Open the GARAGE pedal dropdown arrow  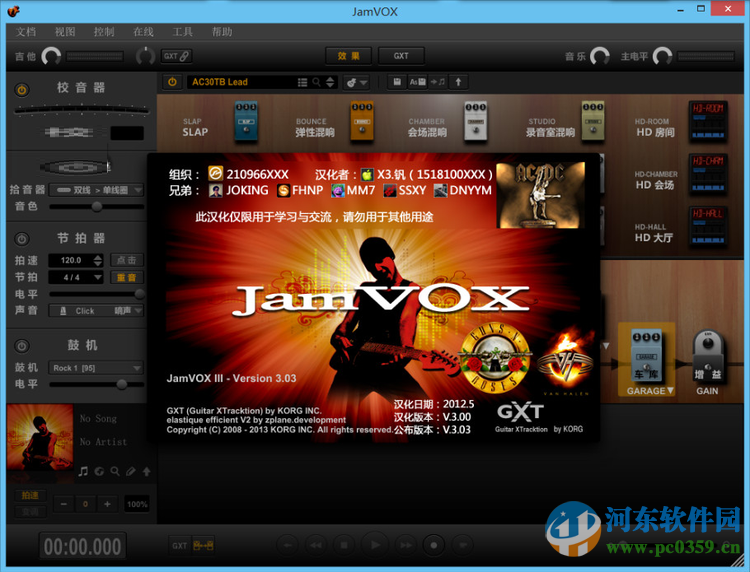tap(670, 391)
